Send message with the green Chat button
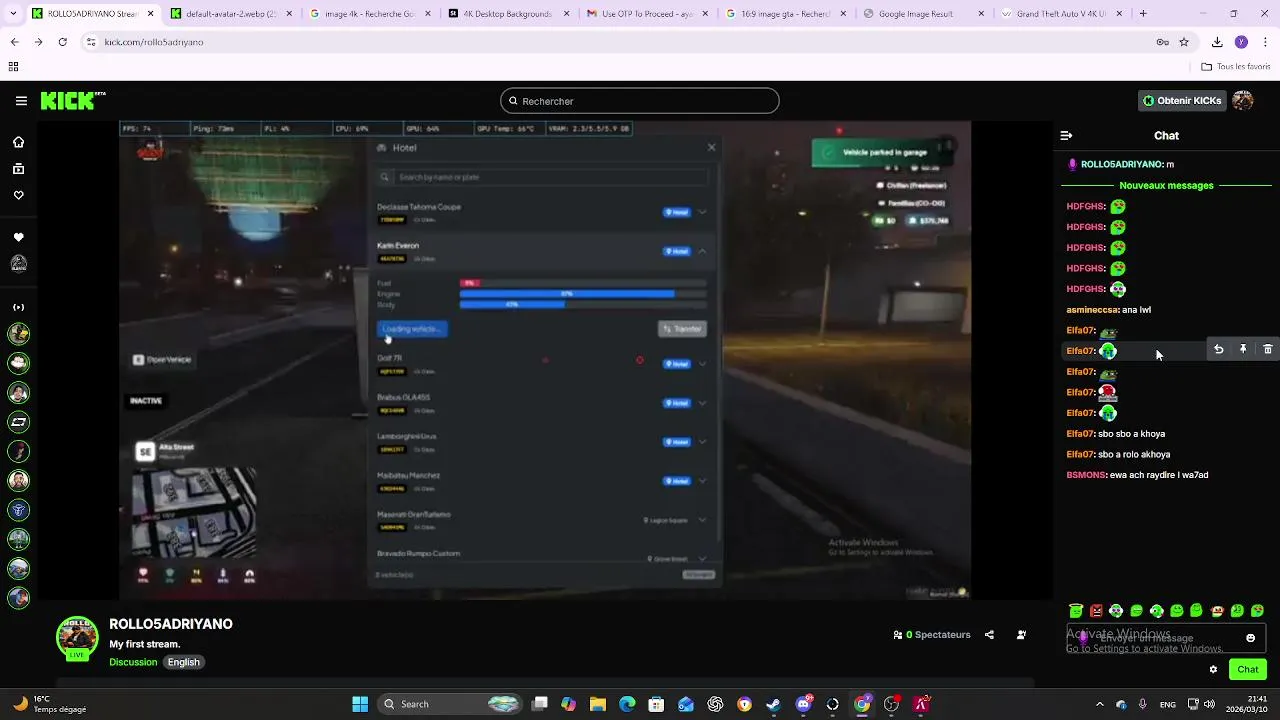The width and height of the screenshot is (1280, 720). [x=1248, y=669]
